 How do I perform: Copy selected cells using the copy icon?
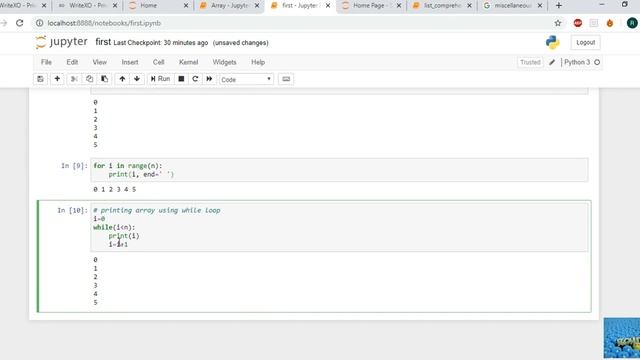tap(89, 79)
